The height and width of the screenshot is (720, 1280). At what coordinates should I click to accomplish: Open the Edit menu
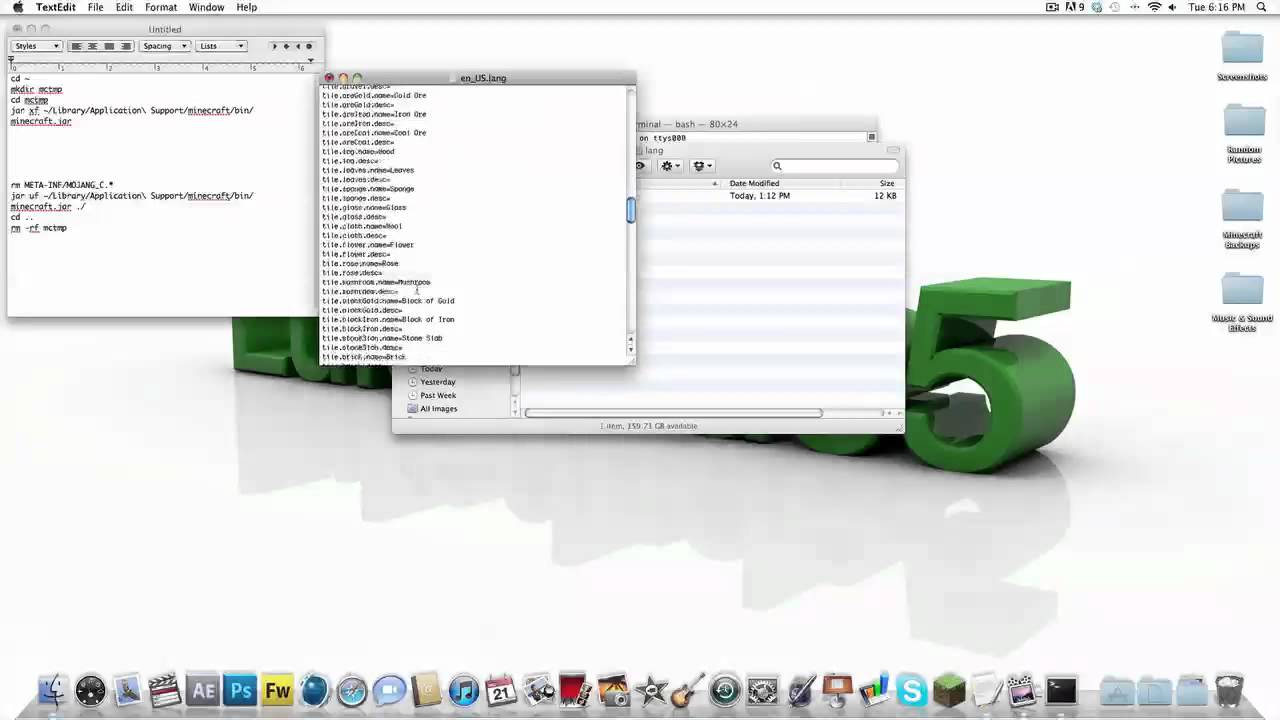coord(124,7)
